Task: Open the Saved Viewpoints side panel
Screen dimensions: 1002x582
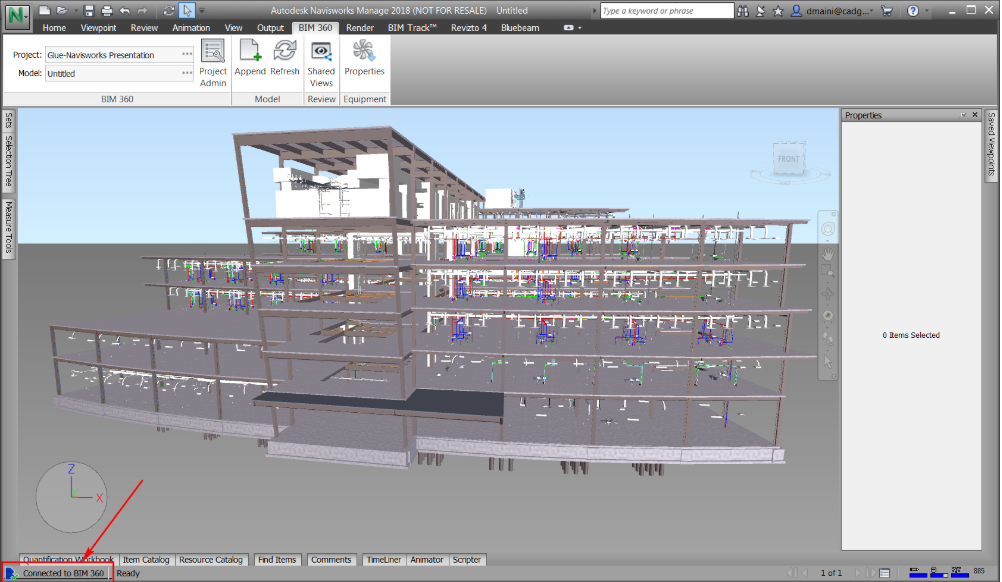Action: pos(991,144)
